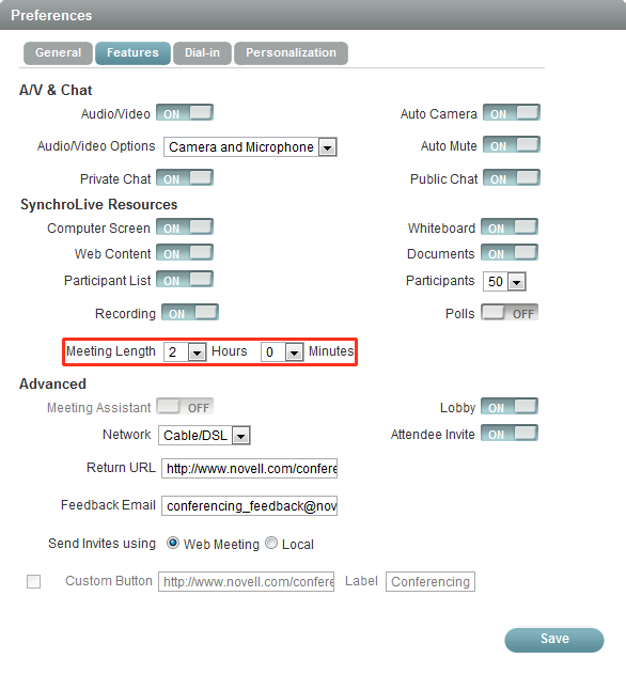Screen dimensions: 626x674
Task: Check the Custom Button checkbox
Action: [x=34, y=582]
